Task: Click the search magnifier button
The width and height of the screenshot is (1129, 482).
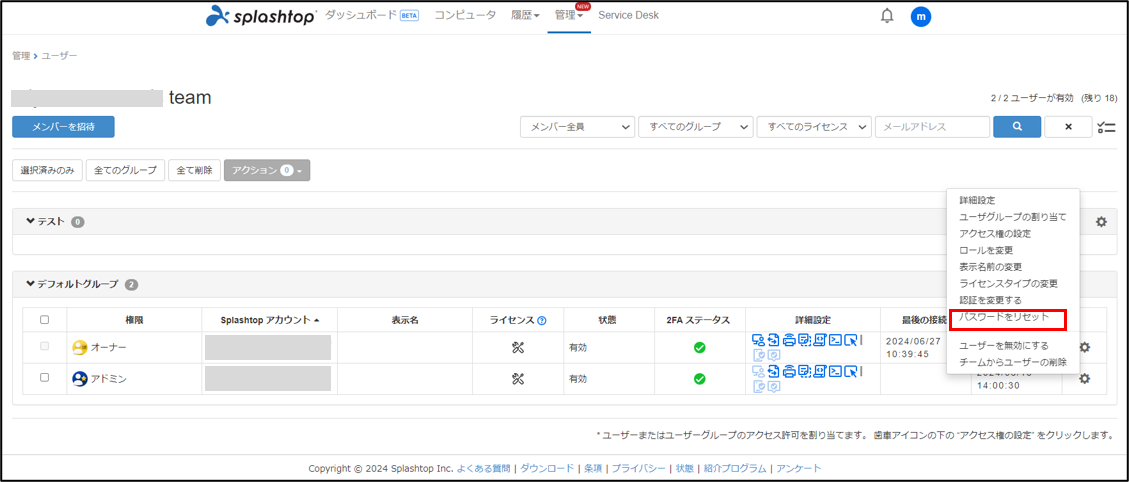Action: tap(1017, 127)
